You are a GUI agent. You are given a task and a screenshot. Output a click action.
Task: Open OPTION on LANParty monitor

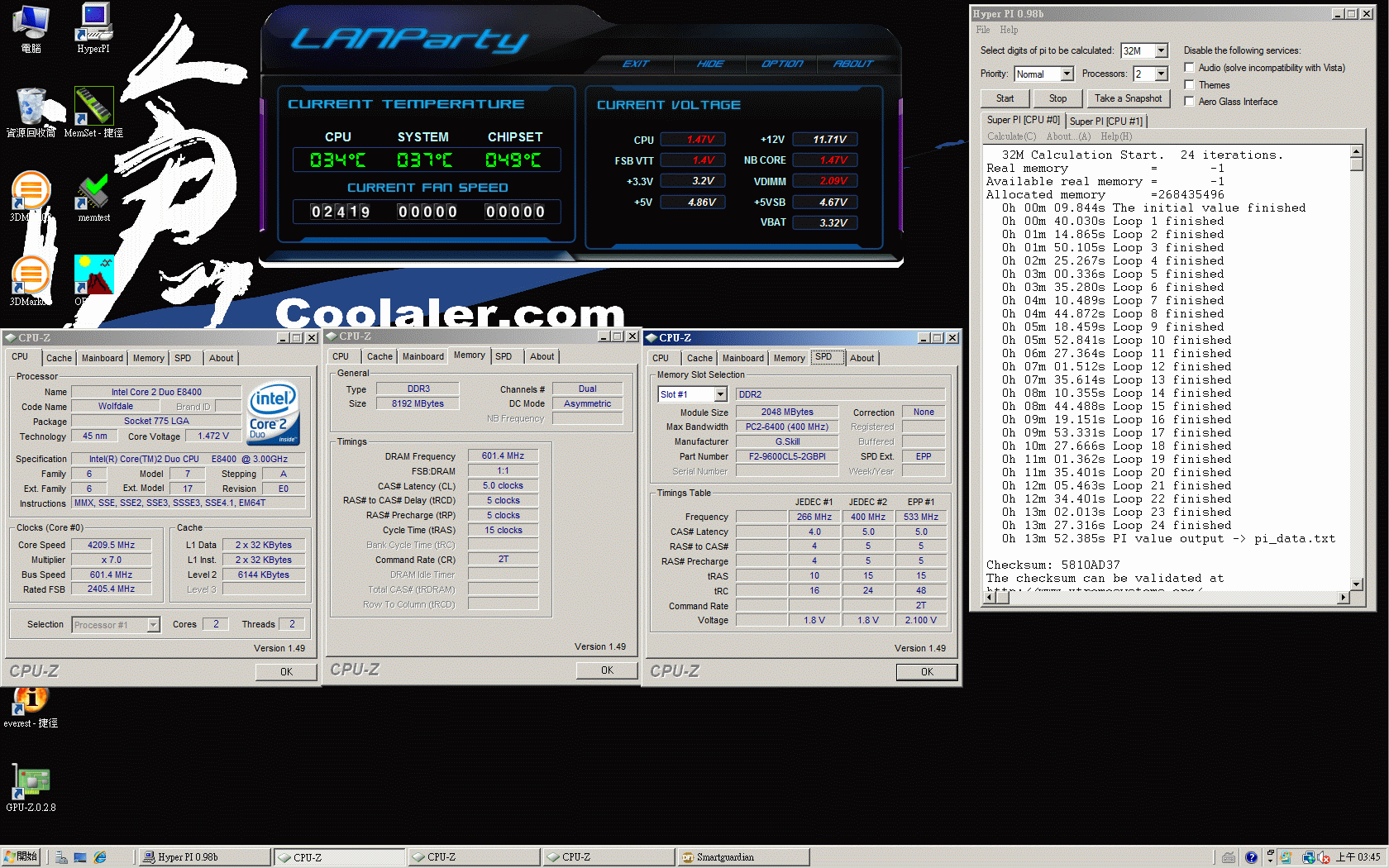tap(781, 64)
